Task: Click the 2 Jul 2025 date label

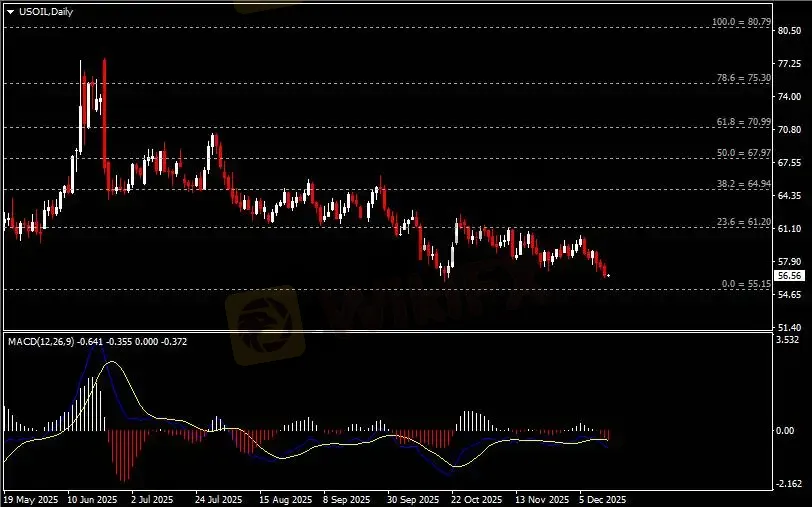Action: click(x=152, y=500)
